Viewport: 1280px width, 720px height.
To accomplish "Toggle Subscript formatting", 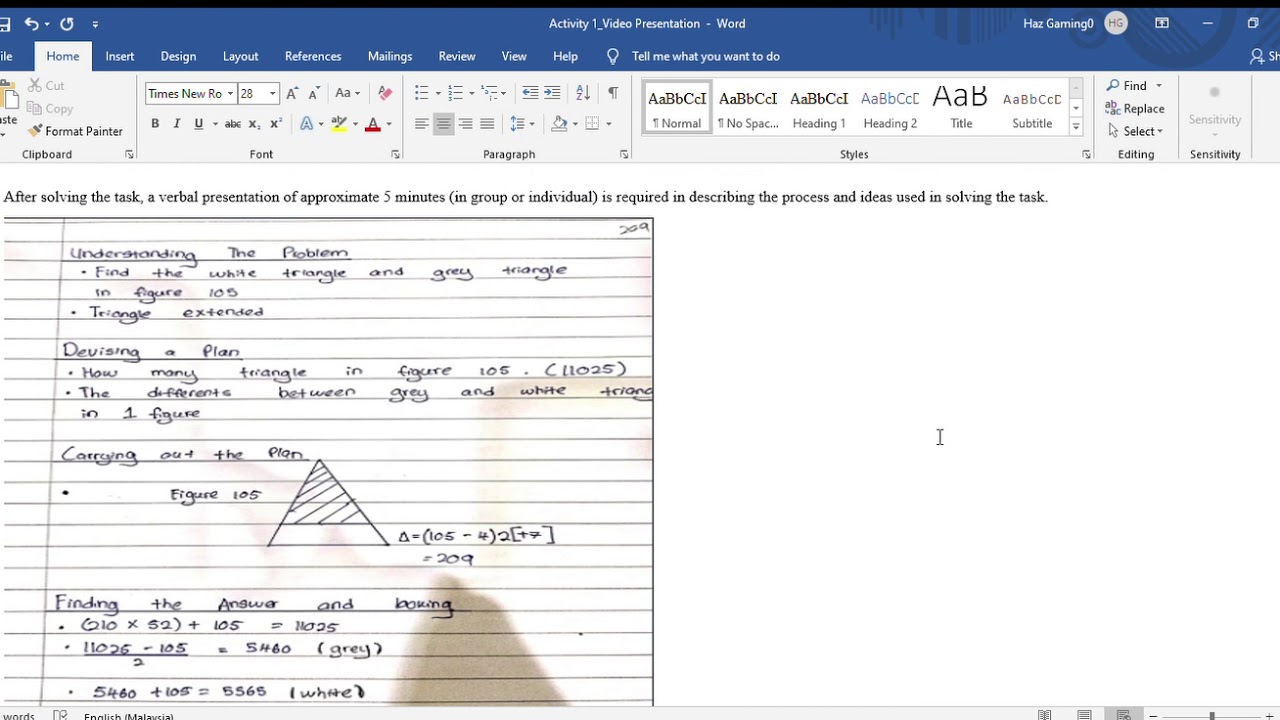I will tap(254, 124).
